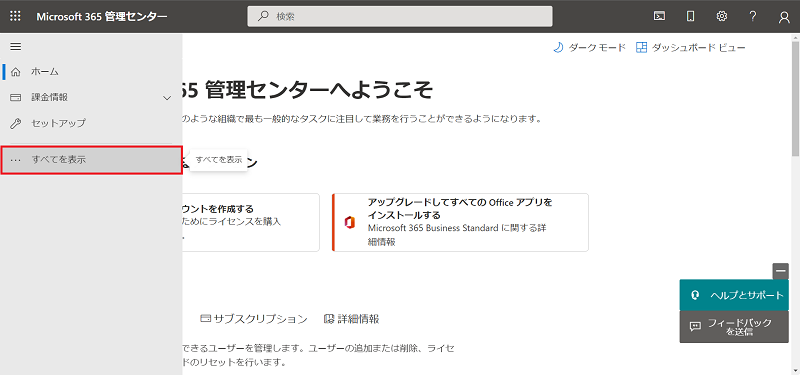Click the billing card icon in sidebar
Viewport: 800px width, 375px height.
point(16,97)
